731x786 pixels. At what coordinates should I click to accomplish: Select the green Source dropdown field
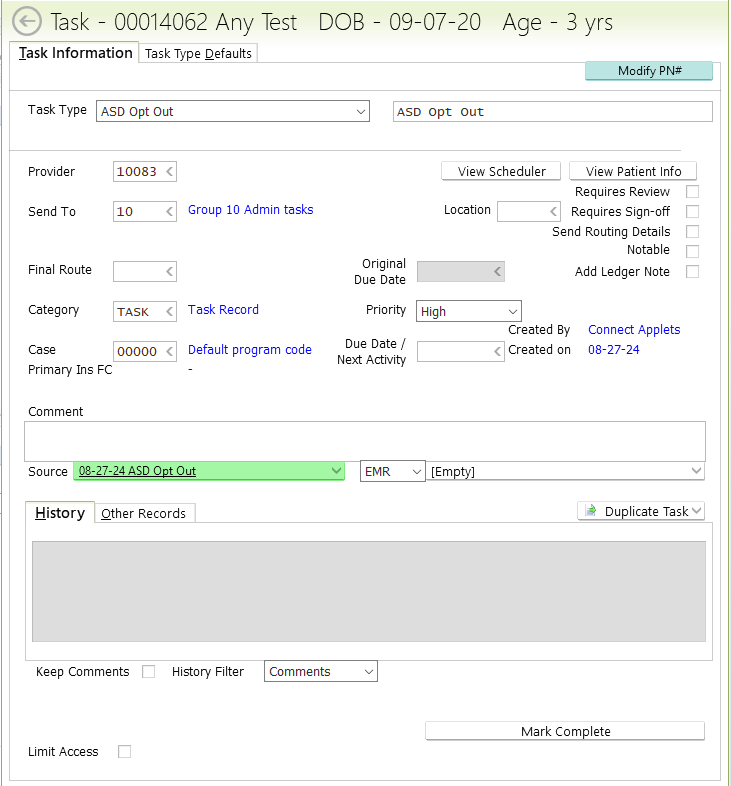click(209, 471)
